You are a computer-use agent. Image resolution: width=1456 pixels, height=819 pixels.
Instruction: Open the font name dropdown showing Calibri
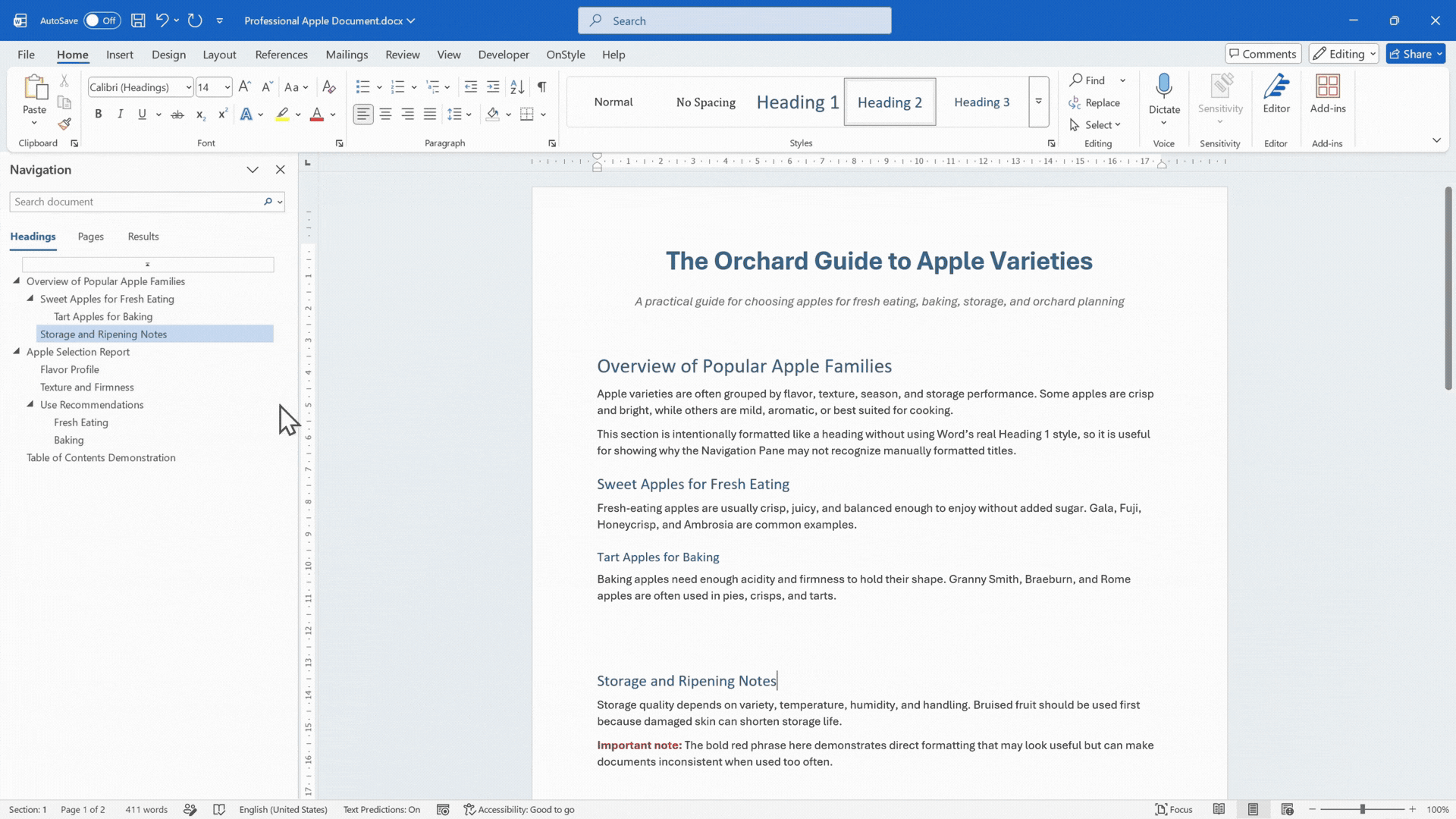click(140, 87)
